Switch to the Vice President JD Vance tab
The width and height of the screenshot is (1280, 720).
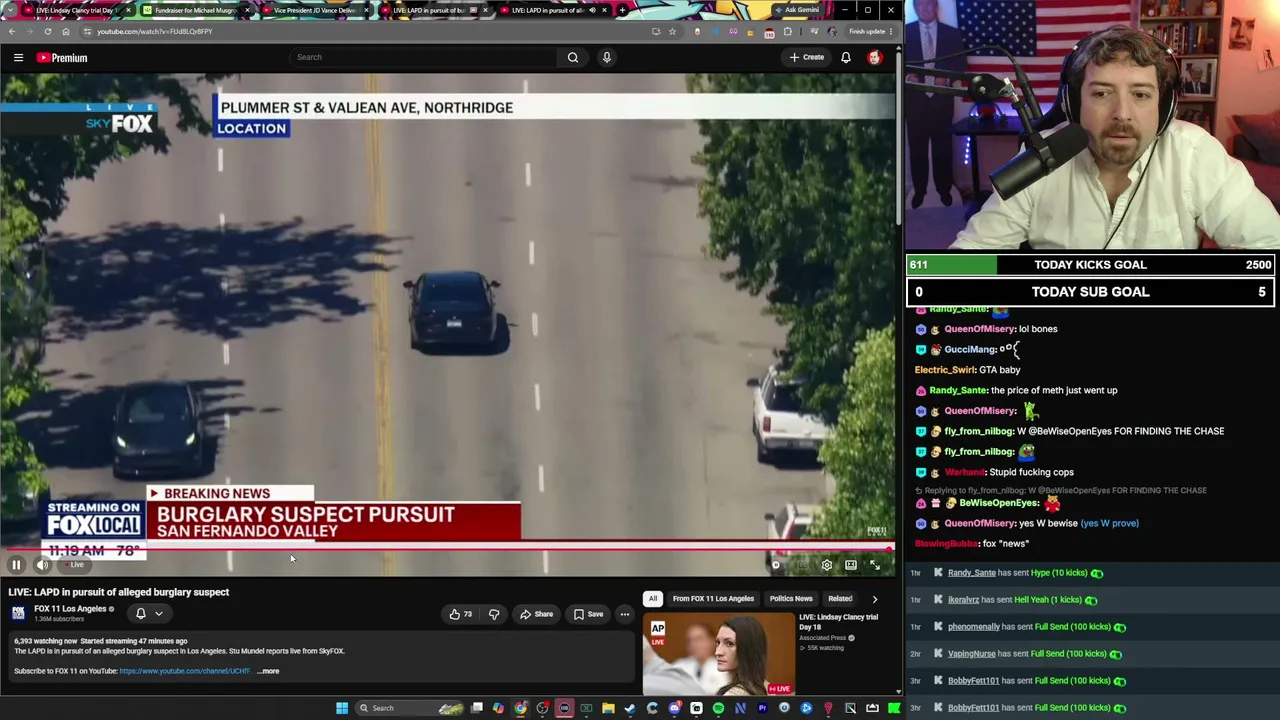315,10
